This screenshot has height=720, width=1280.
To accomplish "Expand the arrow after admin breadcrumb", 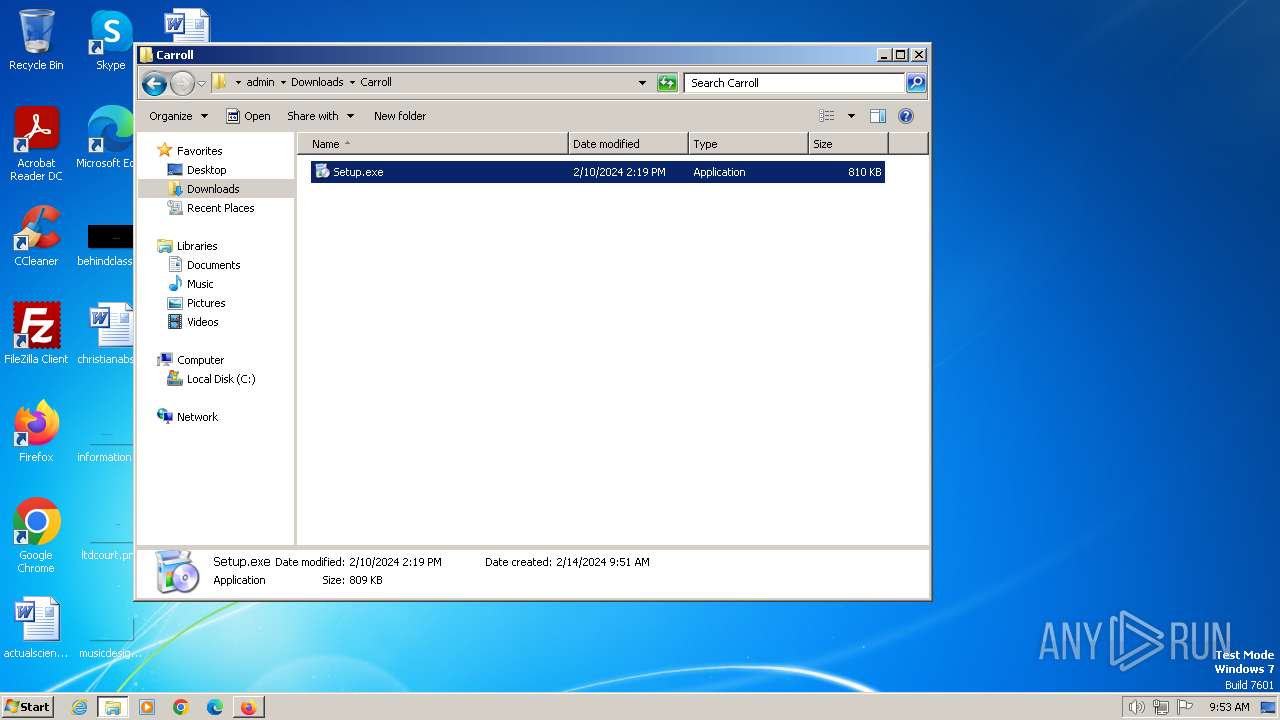I will pos(283,83).
